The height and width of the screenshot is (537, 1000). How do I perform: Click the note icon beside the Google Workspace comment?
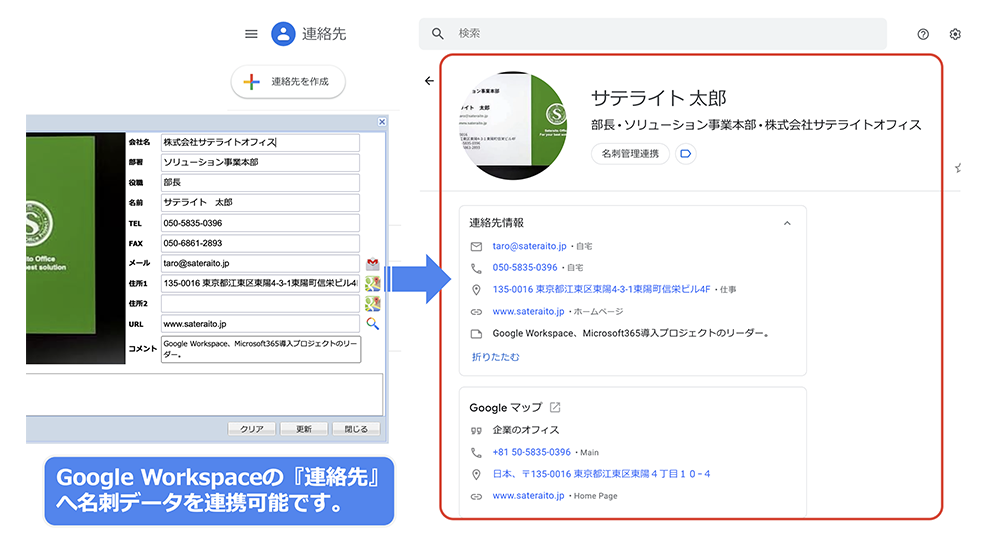tap(476, 334)
